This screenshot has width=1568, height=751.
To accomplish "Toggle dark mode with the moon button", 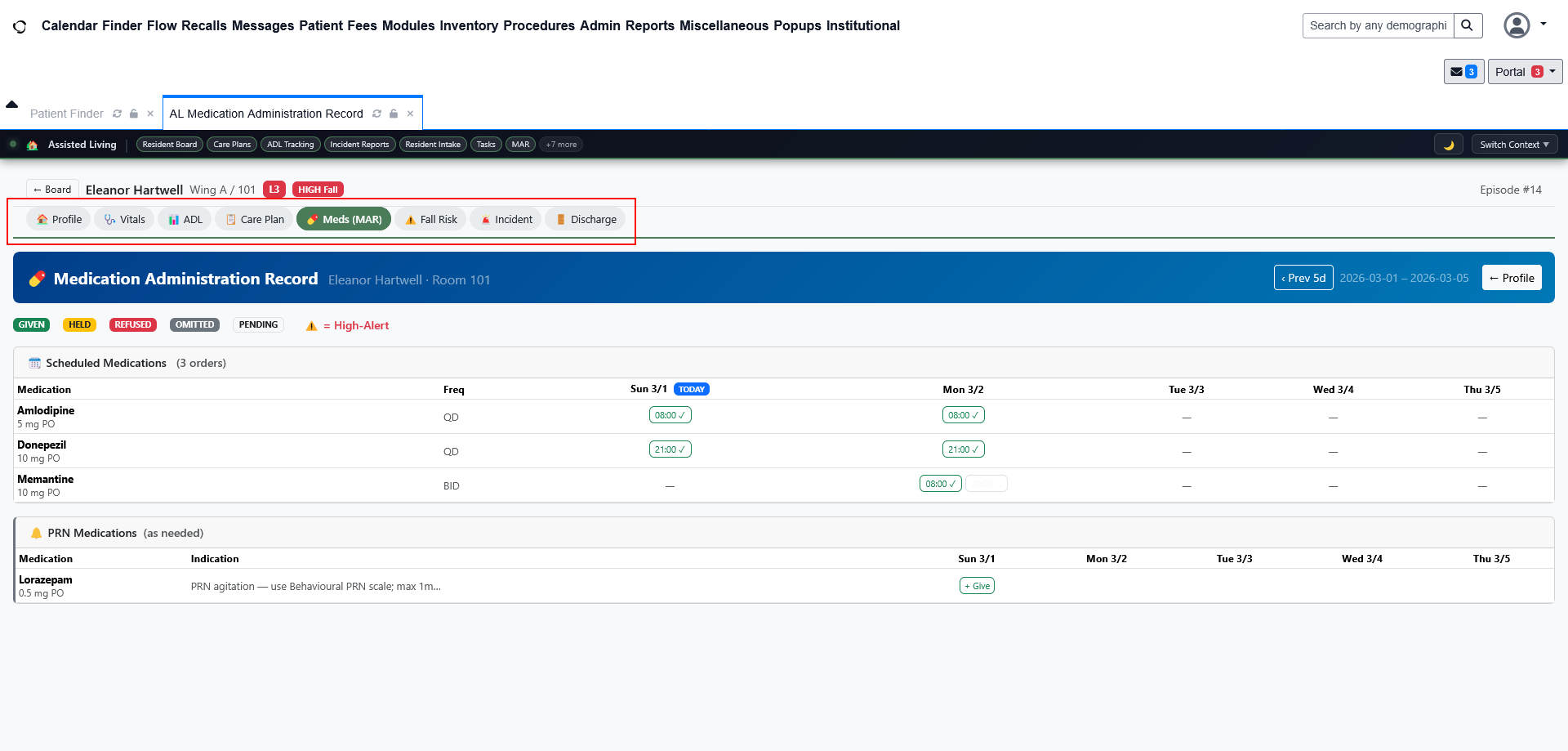I will [1449, 145].
